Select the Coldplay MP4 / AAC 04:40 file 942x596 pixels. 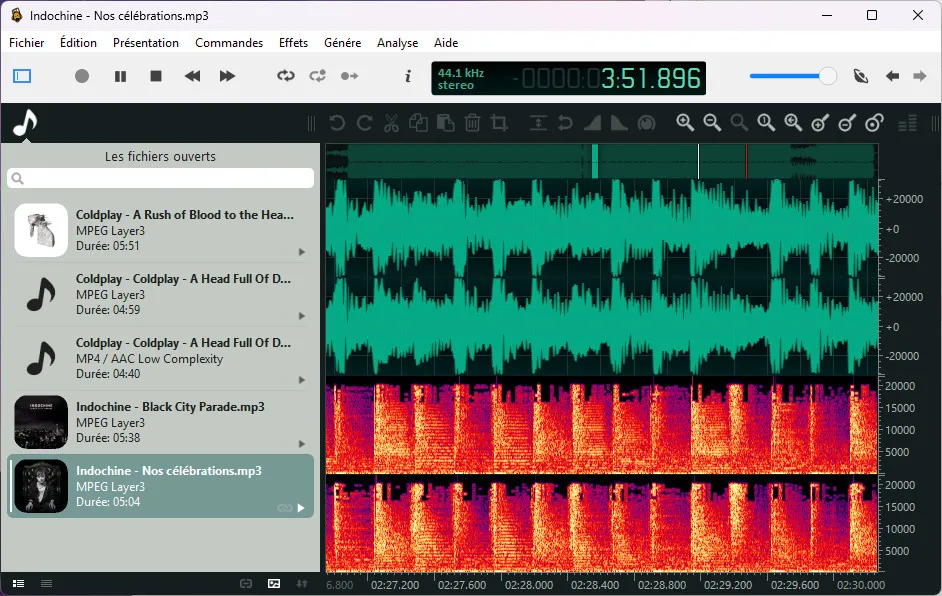pyautogui.click(x=160, y=359)
